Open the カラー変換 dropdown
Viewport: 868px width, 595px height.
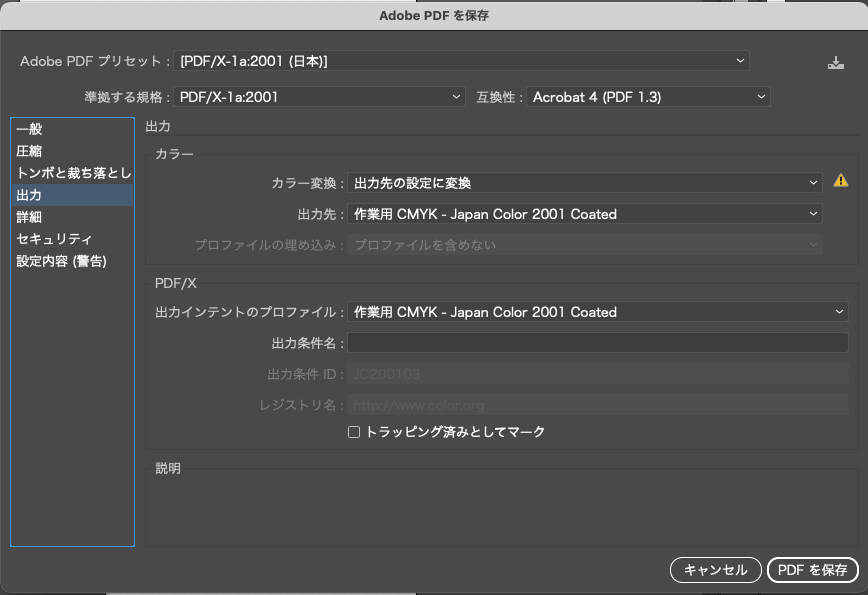584,183
